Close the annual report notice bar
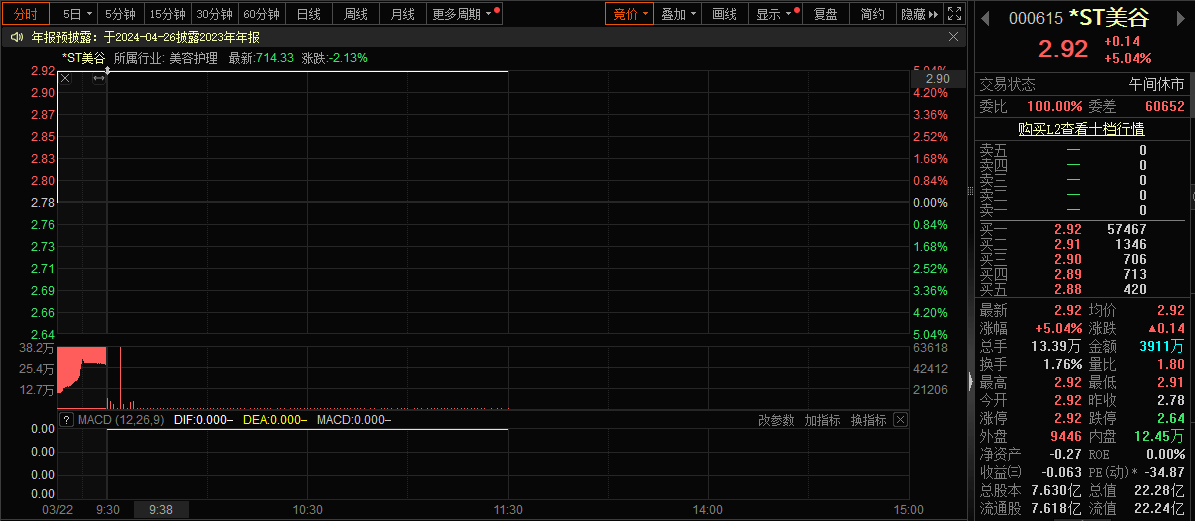 click(x=956, y=37)
